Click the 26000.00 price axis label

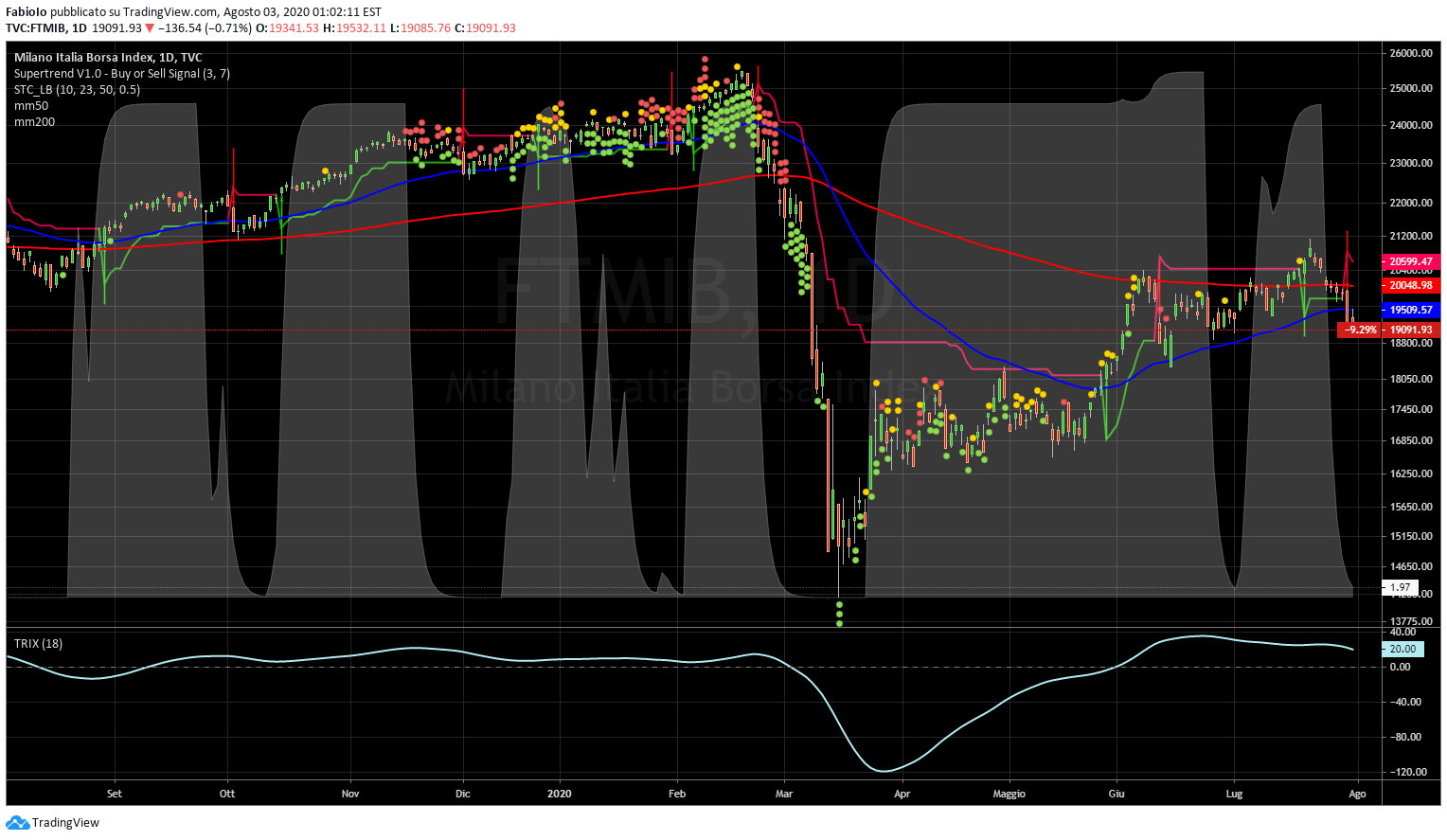[1411, 53]
